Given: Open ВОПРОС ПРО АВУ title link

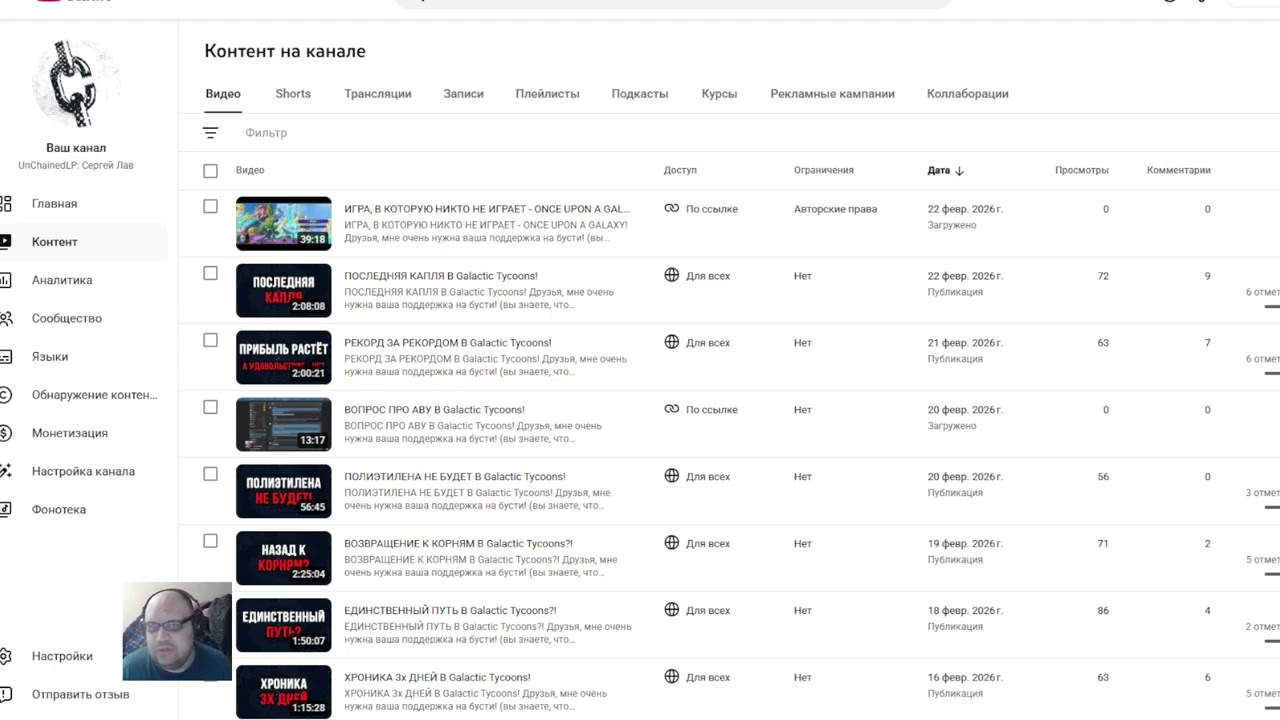Looking at the screenshot, I should pos(434,410).
